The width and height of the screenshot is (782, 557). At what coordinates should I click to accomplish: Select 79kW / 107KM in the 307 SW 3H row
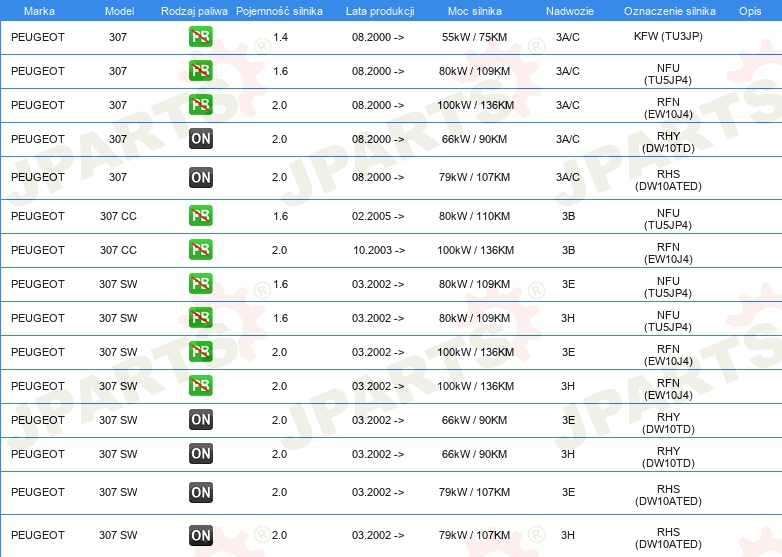coord(474,535)
